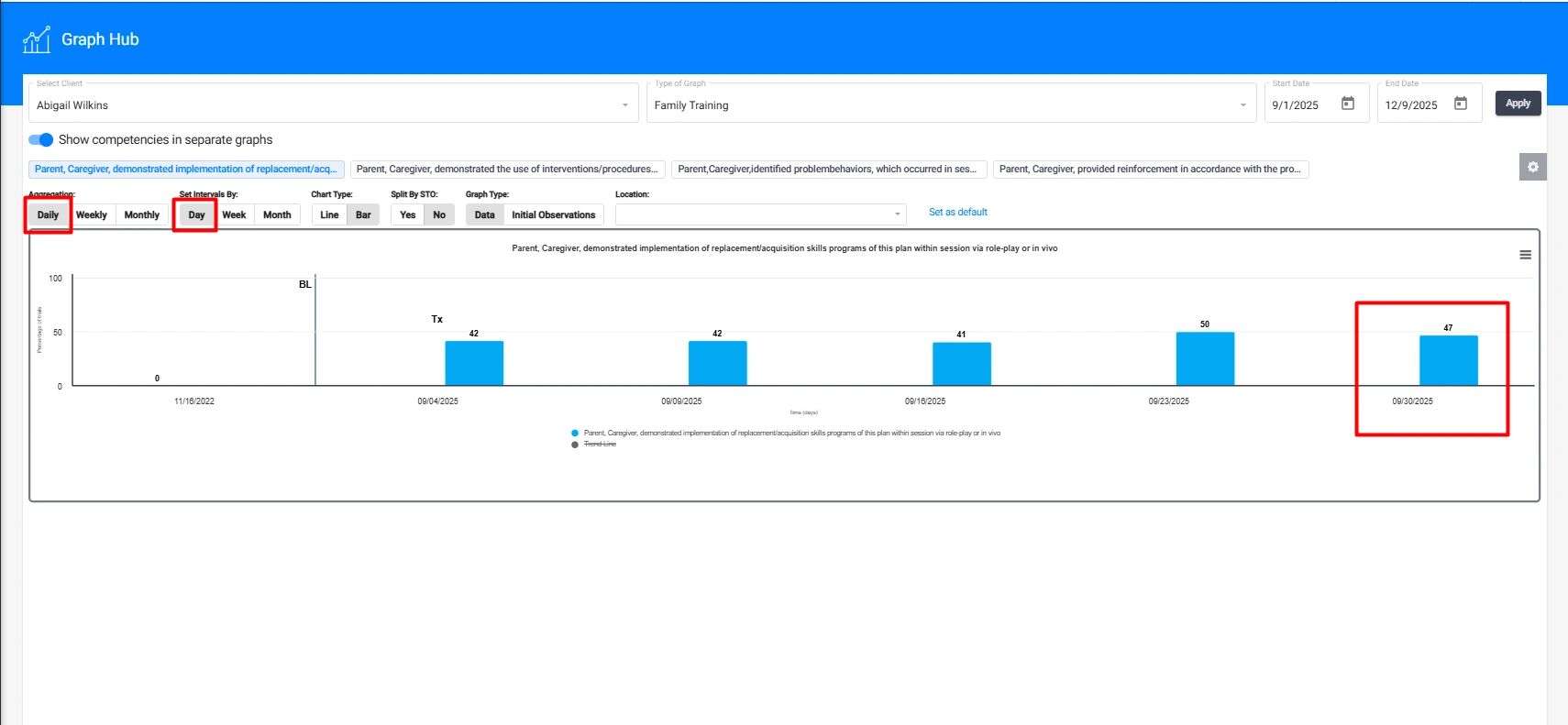Screen dimensions: 1568x725
Task: Toggle Show competencies in separate graphs
Action: pyautogui.click(x=41, y=139)
